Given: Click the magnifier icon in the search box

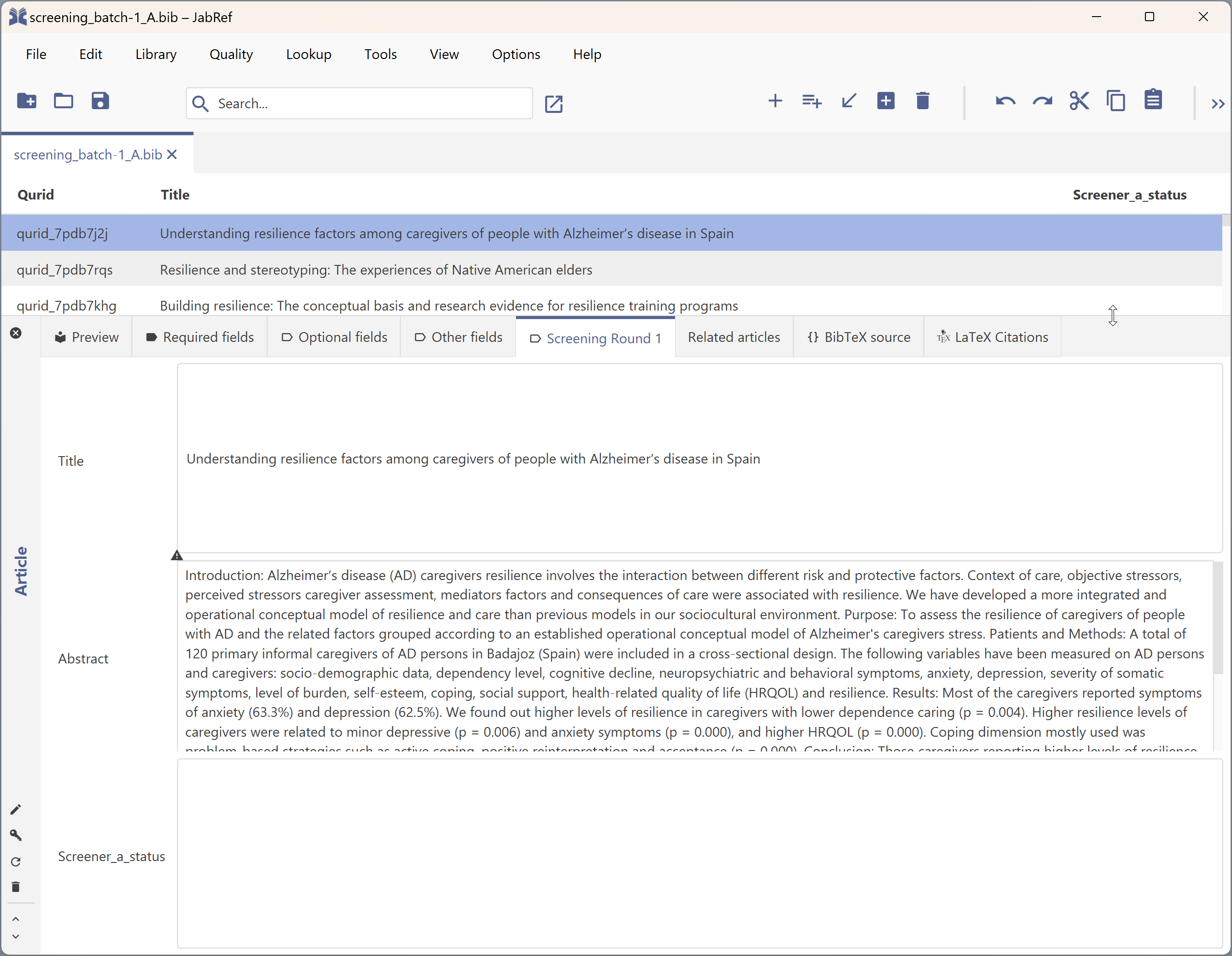Looking at the screenshot, I should tap(200, 104).
